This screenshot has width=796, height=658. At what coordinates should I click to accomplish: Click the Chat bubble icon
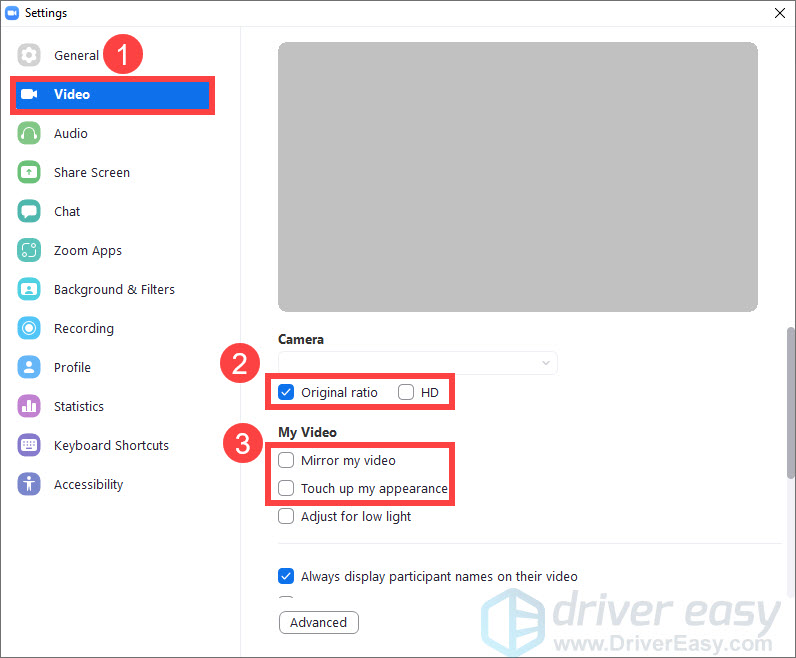pos(29,212)
